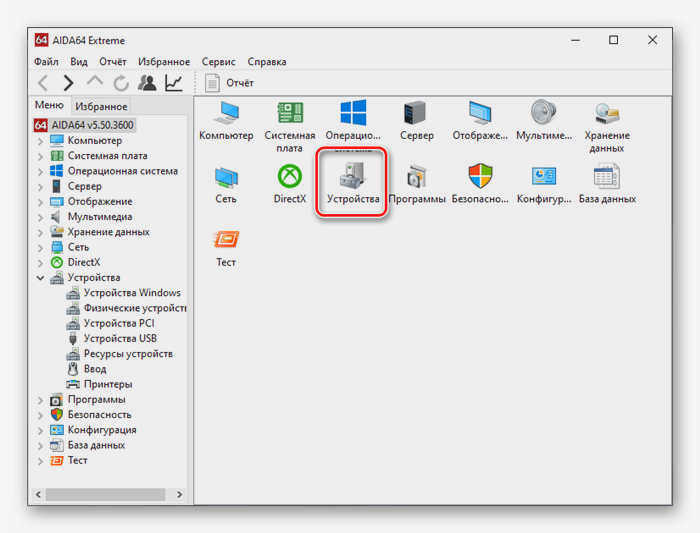Open the Операцио... Windows icon in main panel
Screen dimensions: 700x533
coord(353,121)
